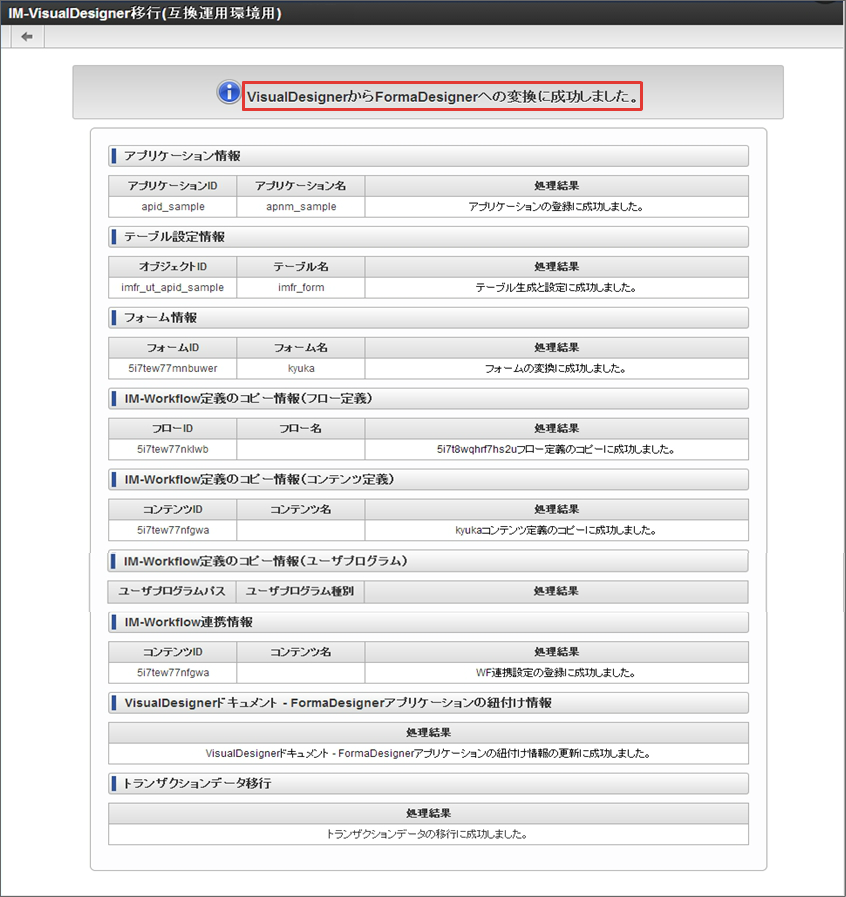The height and width of the screenshot is (897, 846).
Task: Go back using the left arrow icon
Action: 26,37
